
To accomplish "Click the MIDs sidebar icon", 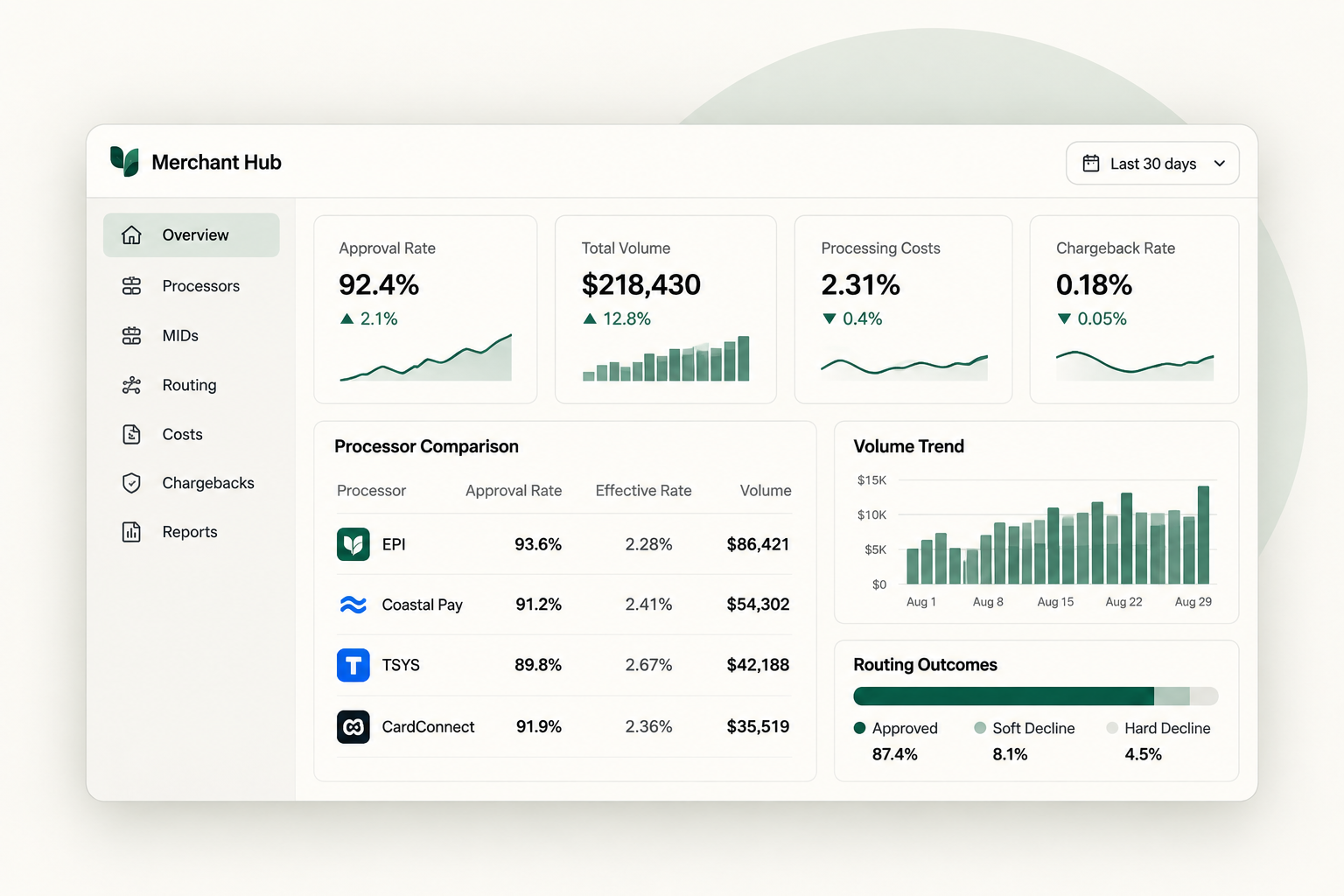I will (131, 336).
